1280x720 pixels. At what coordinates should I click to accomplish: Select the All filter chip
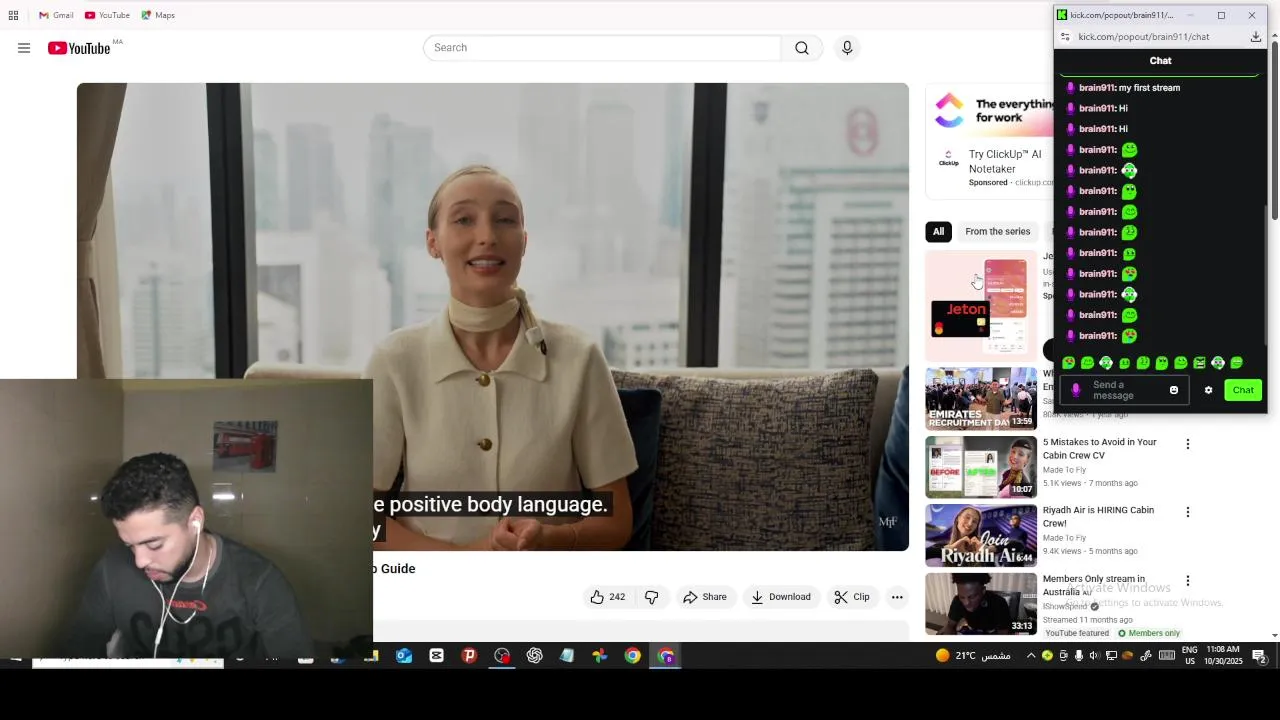938,232
